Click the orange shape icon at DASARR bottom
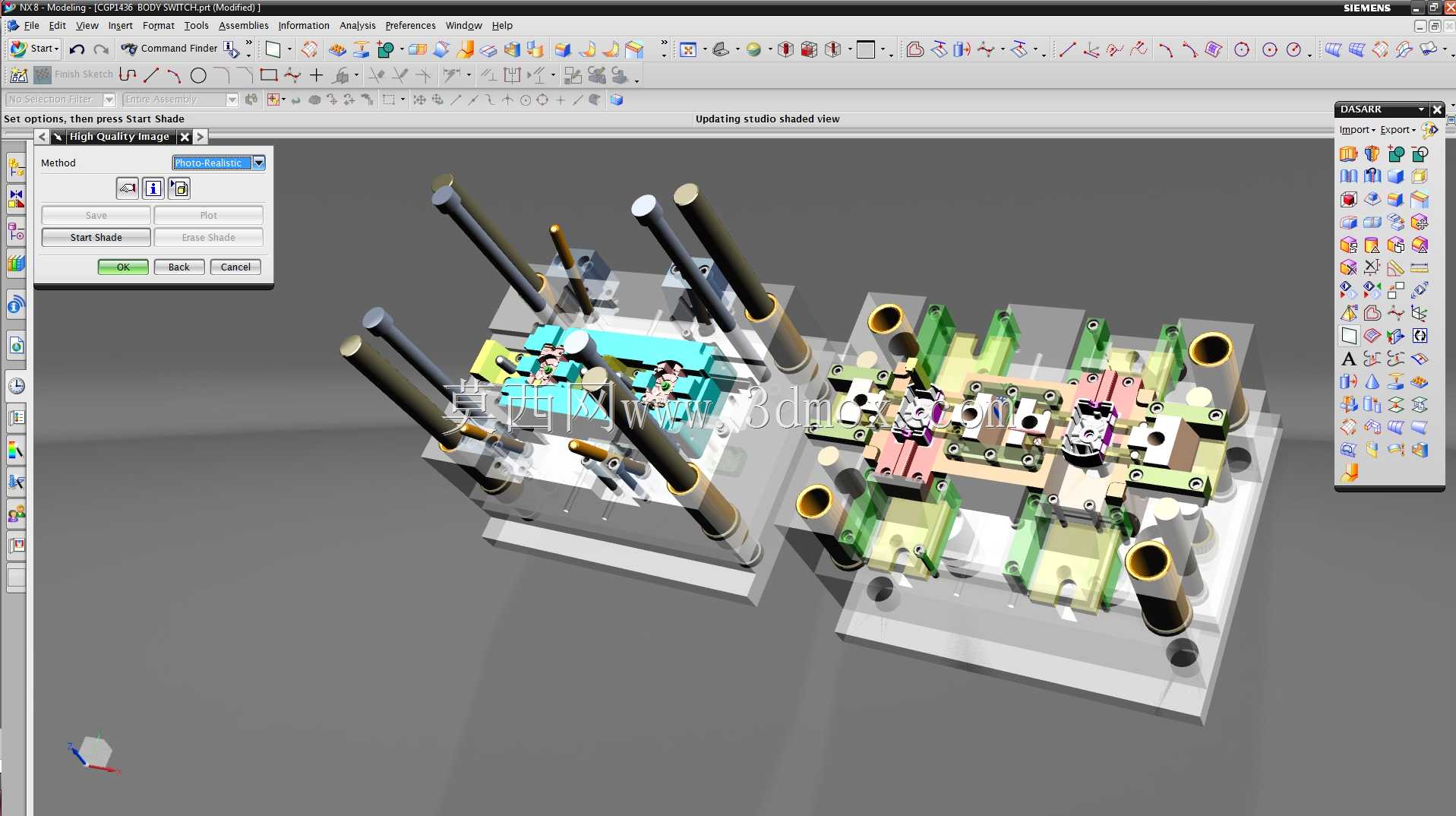The width and height of the screenshot is (1456, 816). [x=1349, y=473]
